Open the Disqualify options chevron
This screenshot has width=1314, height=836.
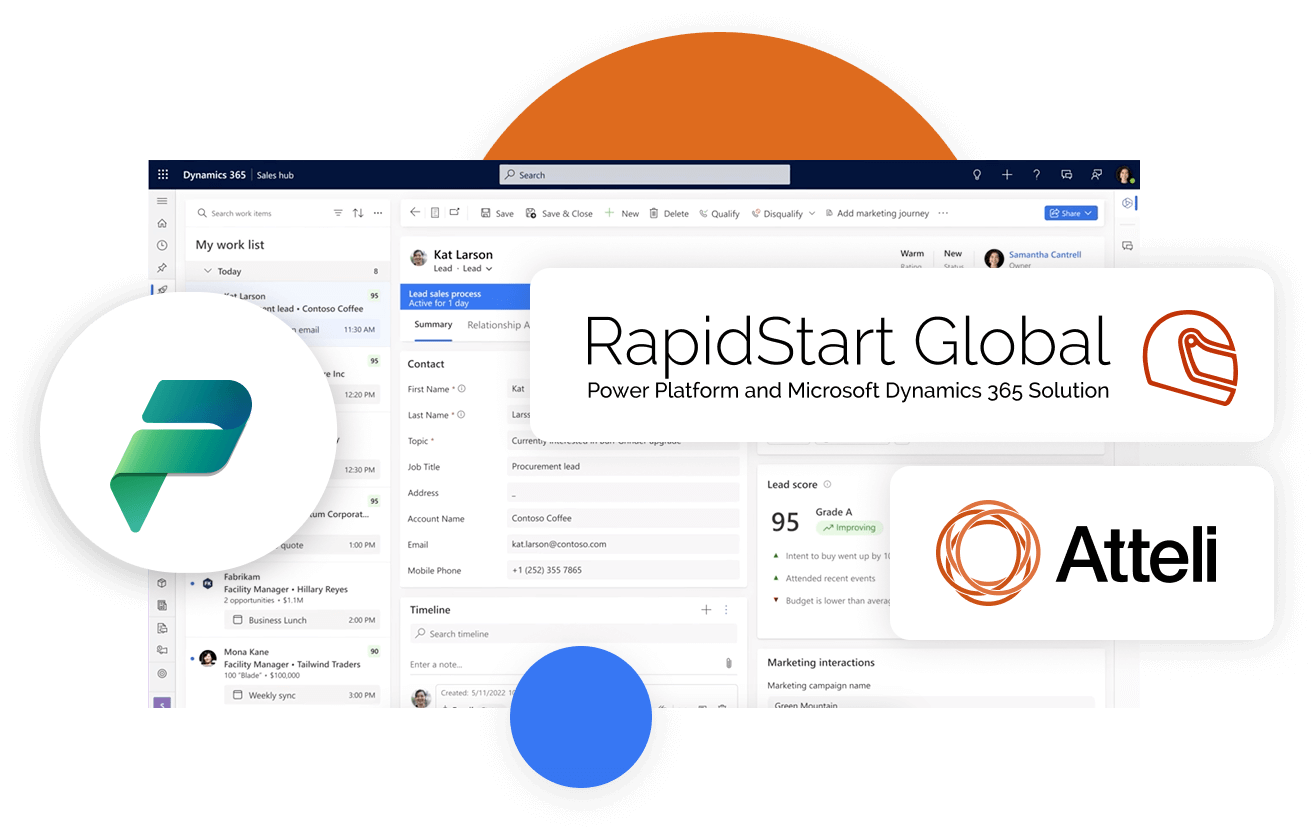point(812,213)
